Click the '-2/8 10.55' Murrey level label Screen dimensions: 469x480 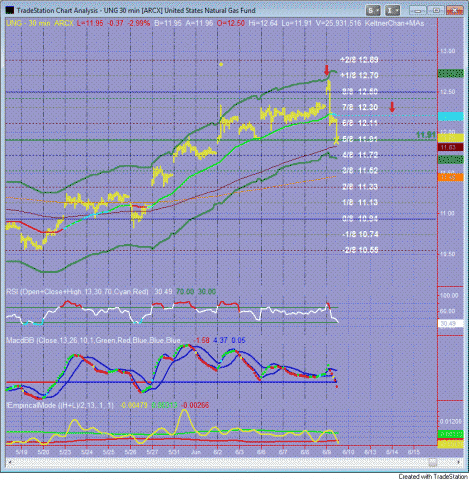360,250
